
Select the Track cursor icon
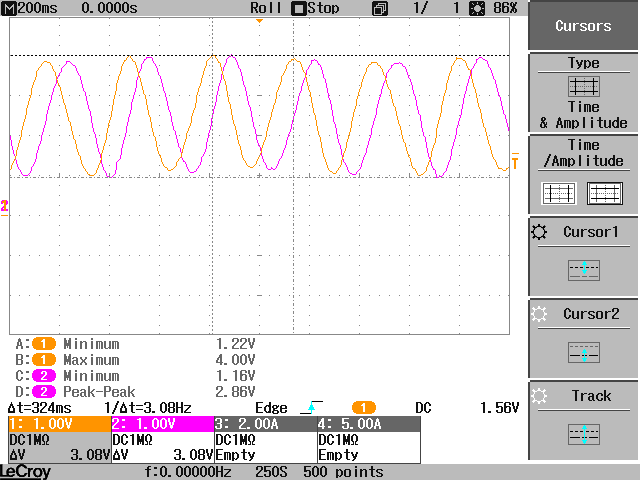(584, 434)
